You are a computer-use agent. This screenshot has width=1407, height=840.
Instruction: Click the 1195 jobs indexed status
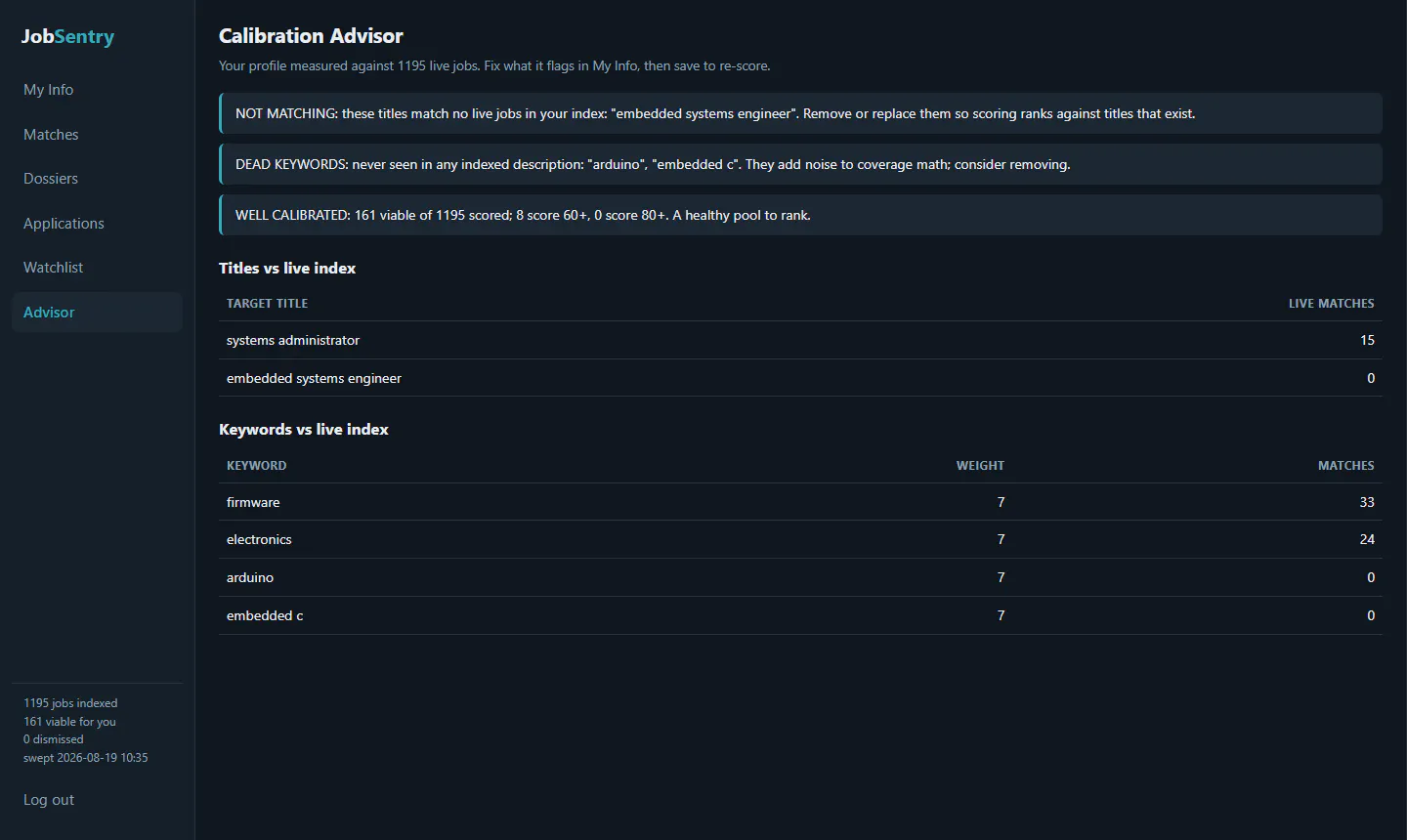coord(70,703)
